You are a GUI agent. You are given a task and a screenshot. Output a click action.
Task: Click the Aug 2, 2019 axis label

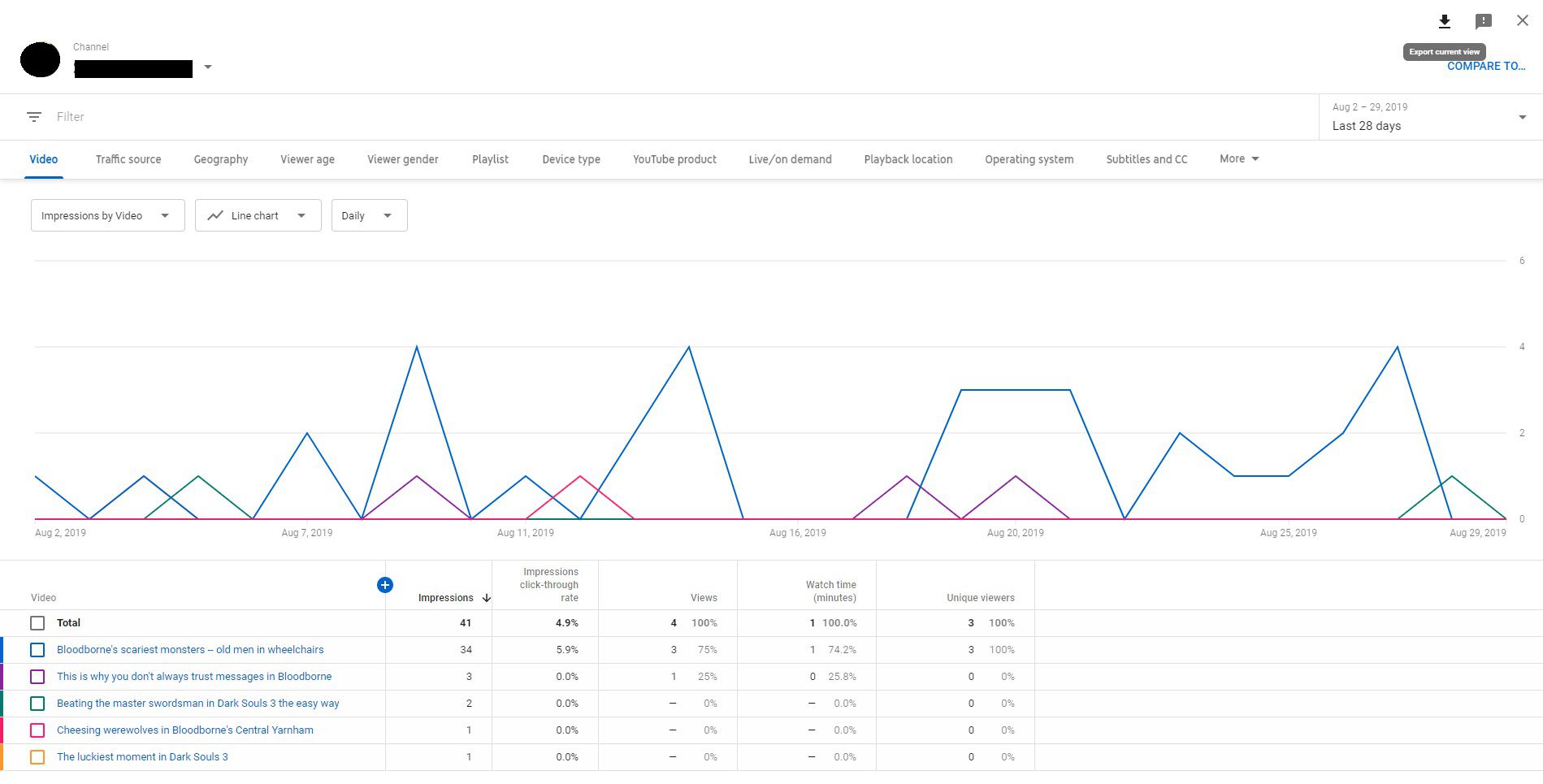pyautogui.click(x=60, y=533)
